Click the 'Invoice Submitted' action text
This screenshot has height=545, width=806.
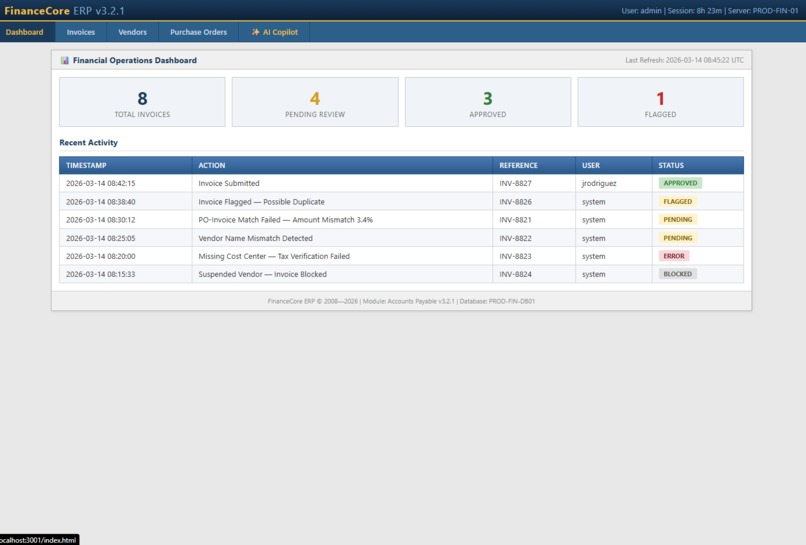229,183
